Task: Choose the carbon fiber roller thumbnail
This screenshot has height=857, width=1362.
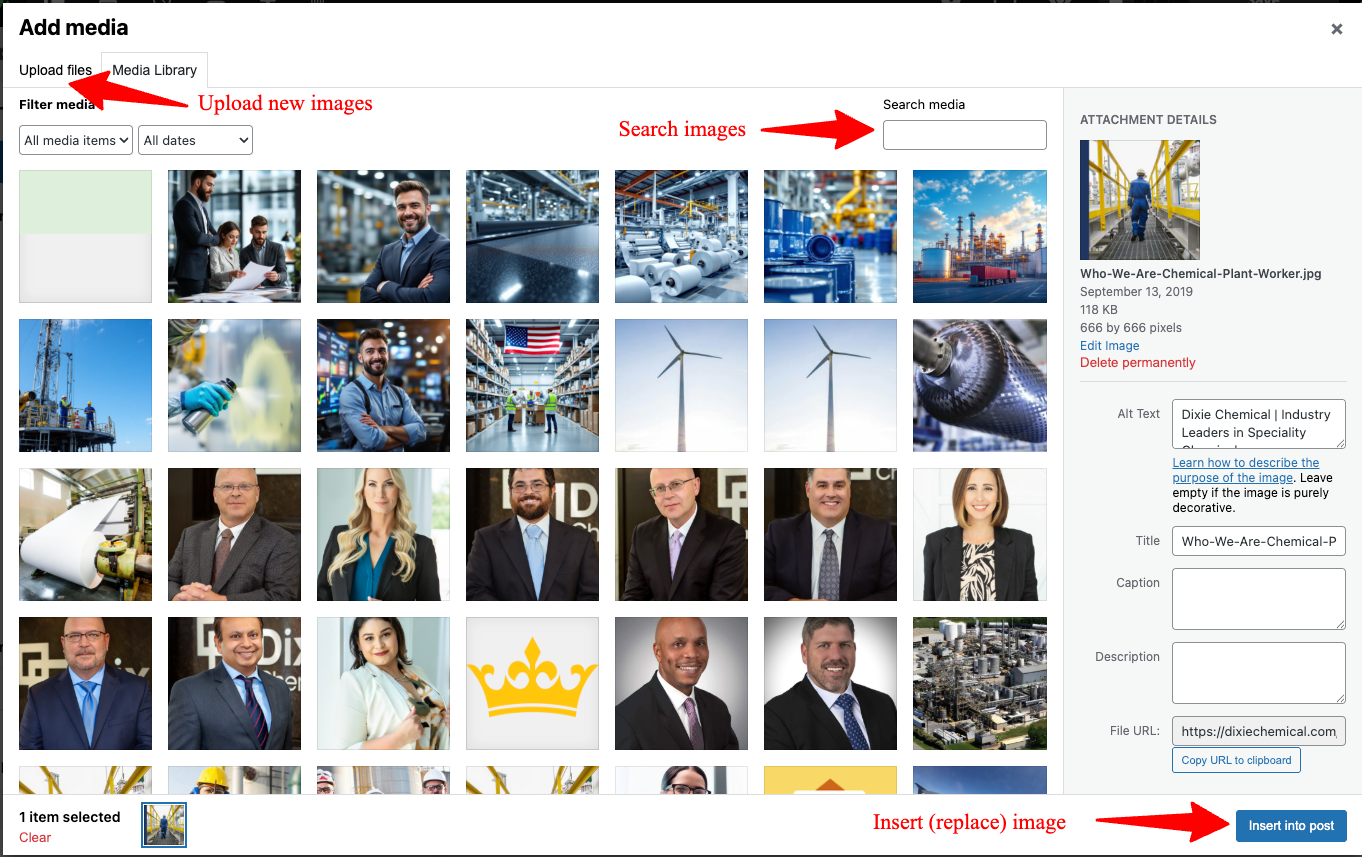Action: pos(980,385)
